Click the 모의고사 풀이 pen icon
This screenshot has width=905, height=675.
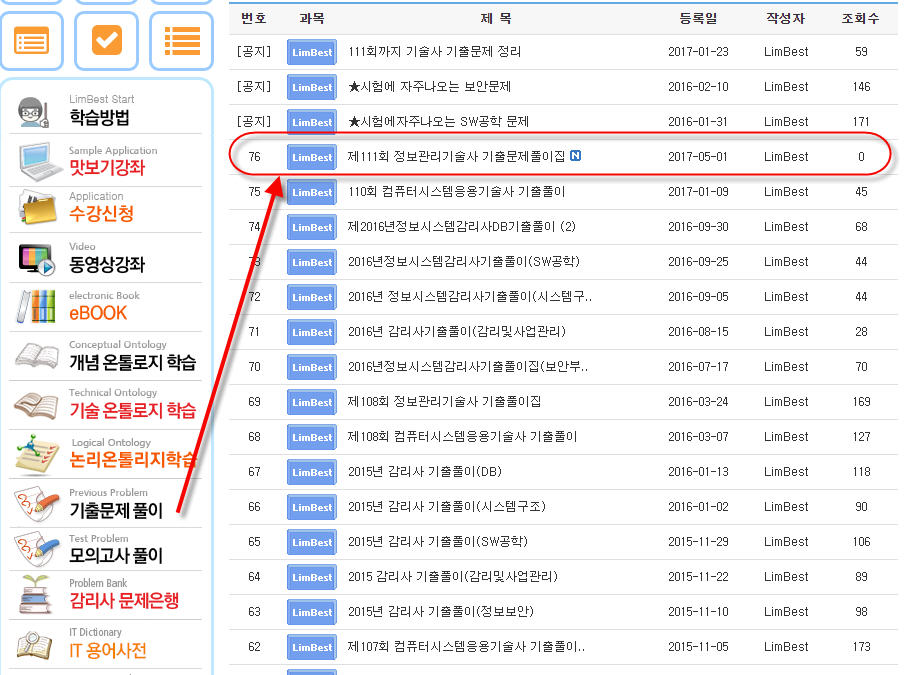(x=37, y=548)
